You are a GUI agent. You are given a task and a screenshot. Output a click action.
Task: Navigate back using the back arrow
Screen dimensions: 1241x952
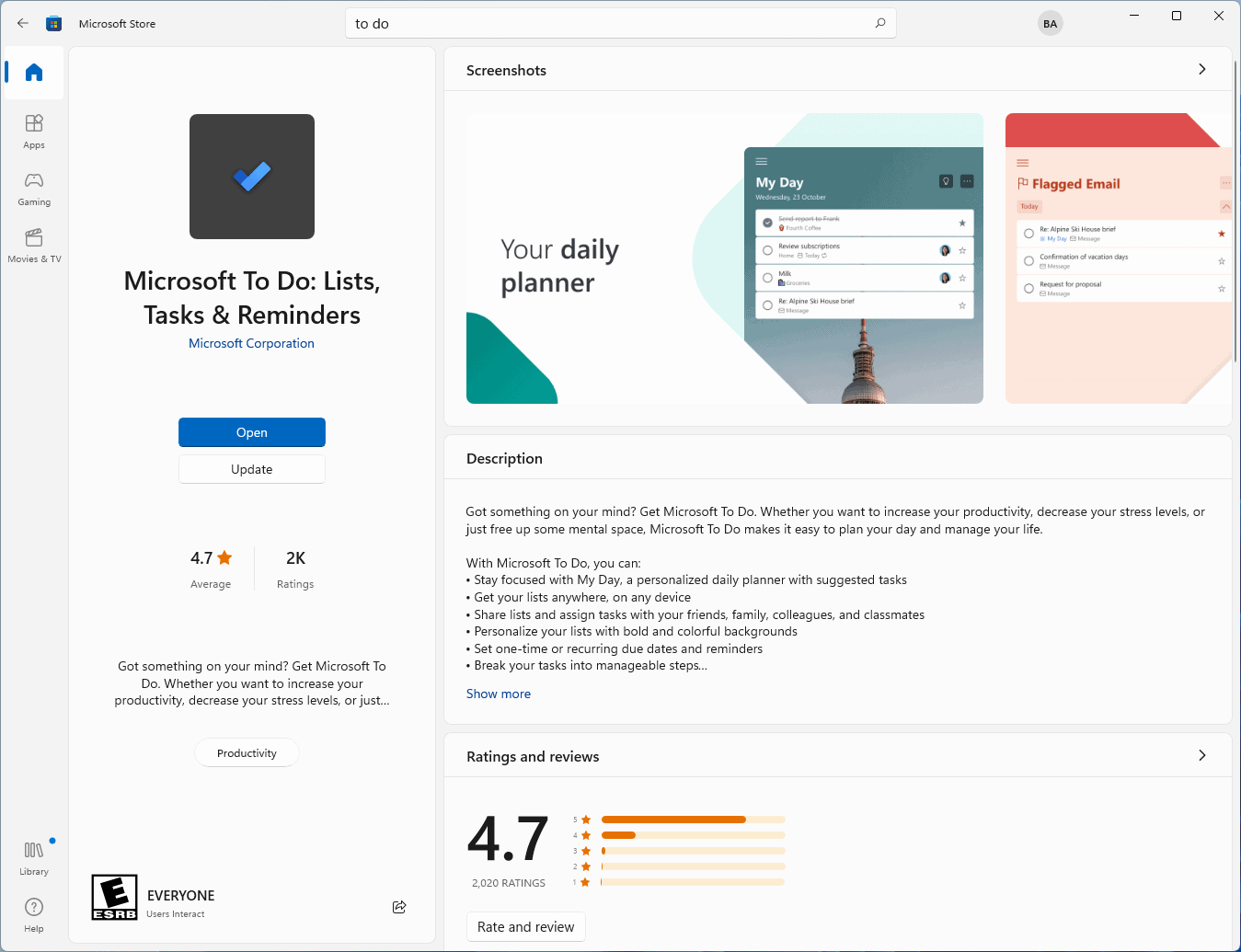pyautogui.click(x=22, y=23)
